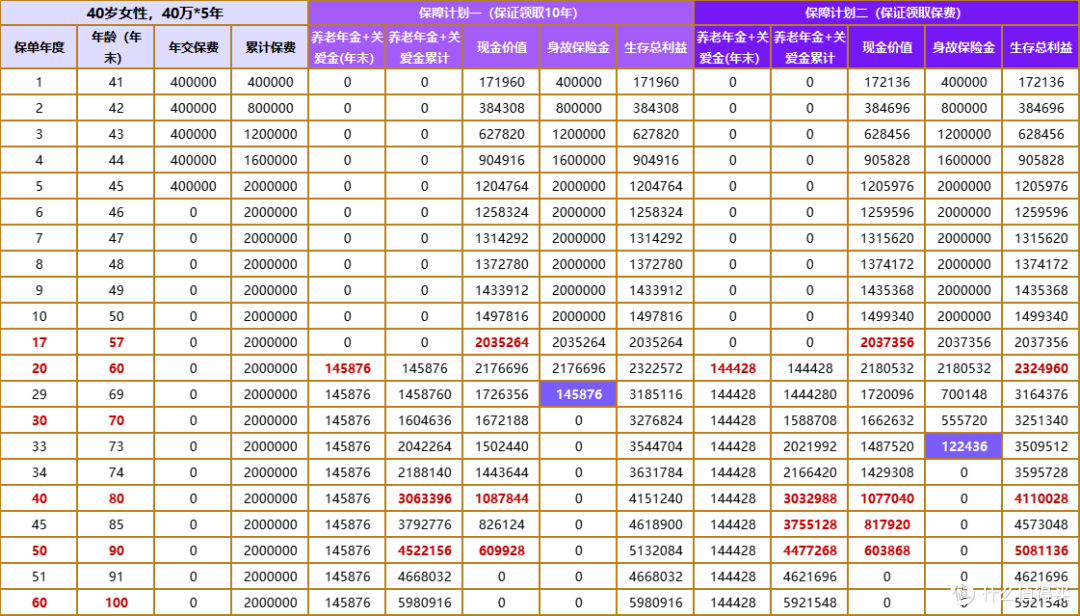Select the red age cell 100
This screenshot has height=616, width=1080.
(x=116, y=603)
